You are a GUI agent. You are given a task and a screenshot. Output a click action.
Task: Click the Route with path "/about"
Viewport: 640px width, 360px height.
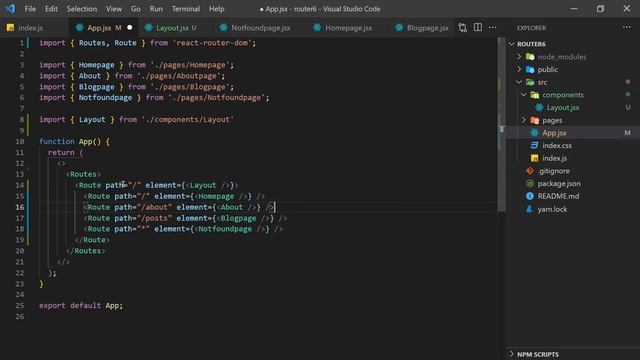point(179,207)
